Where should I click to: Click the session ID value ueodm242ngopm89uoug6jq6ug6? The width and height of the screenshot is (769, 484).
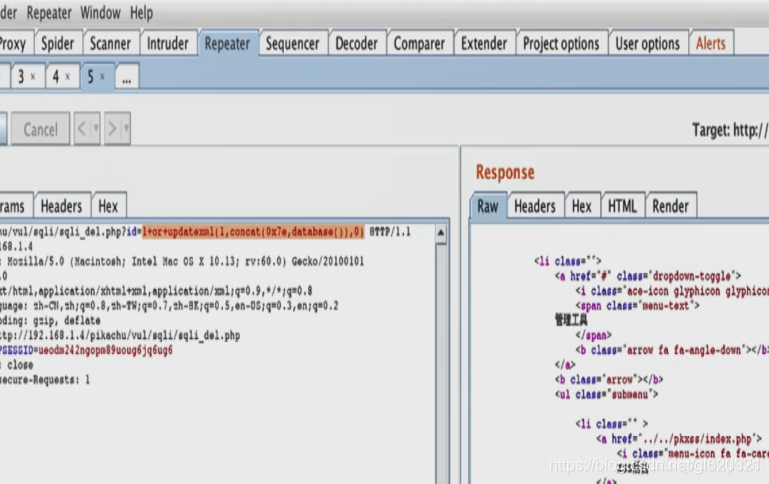point(105,351)
